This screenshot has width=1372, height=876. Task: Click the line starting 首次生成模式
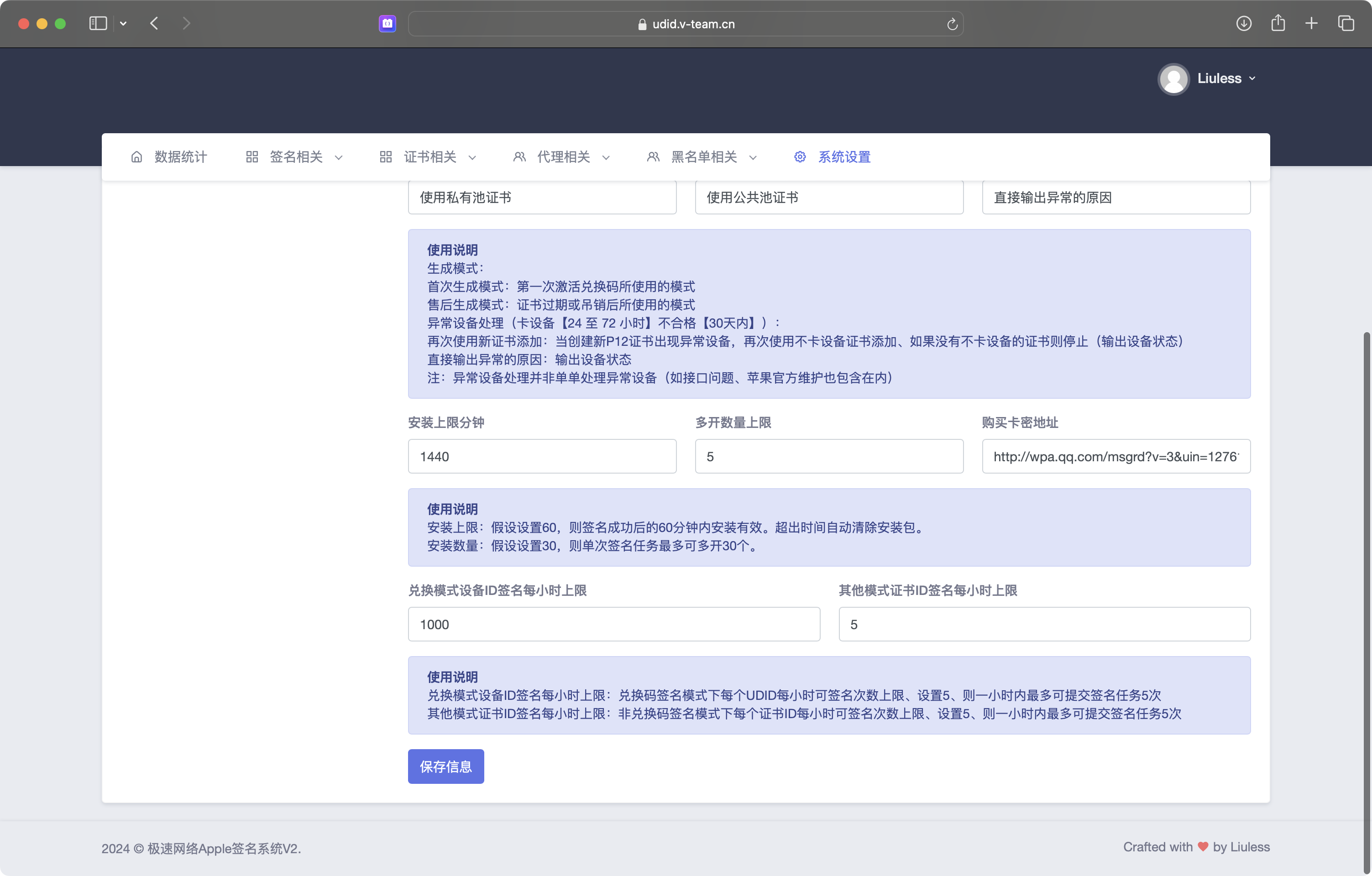click(x=560, y=287)
